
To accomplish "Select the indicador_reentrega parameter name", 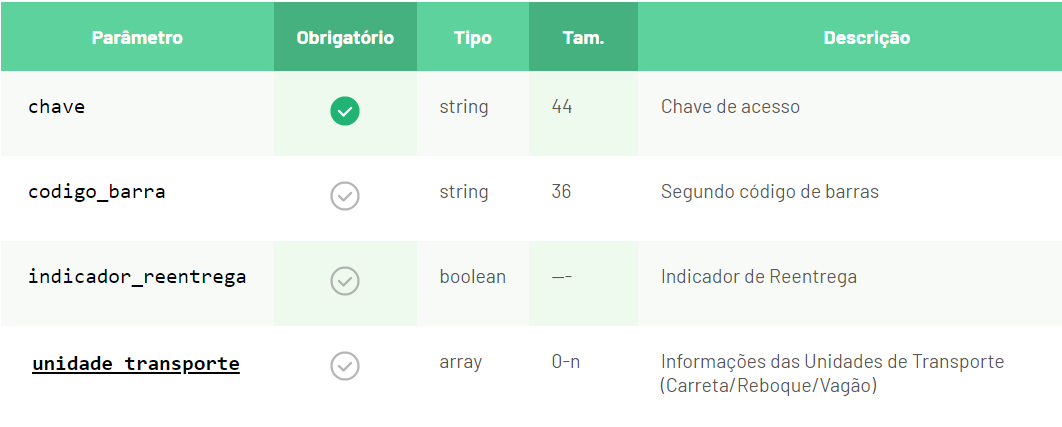I will click(x=137, y=277).
